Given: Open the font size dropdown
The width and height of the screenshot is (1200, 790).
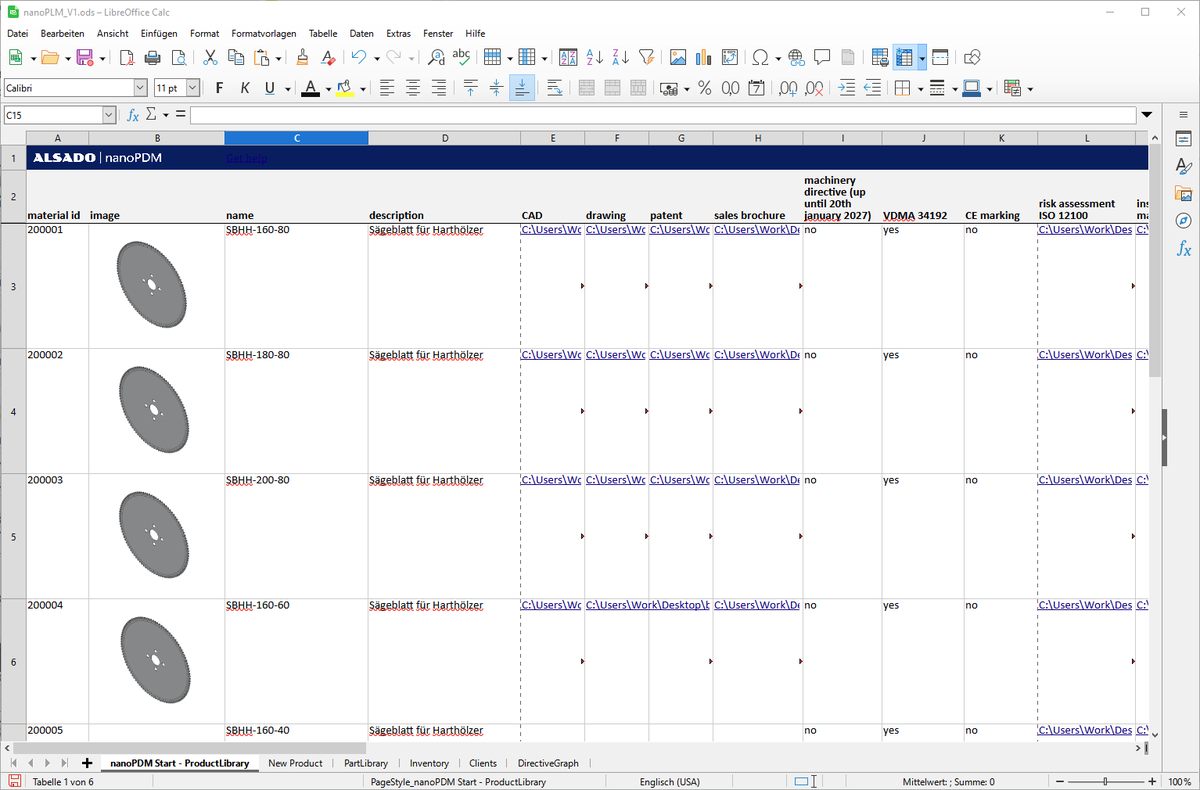Looking at the screenshot, I should pyautogui.click(x=193, y=88).
